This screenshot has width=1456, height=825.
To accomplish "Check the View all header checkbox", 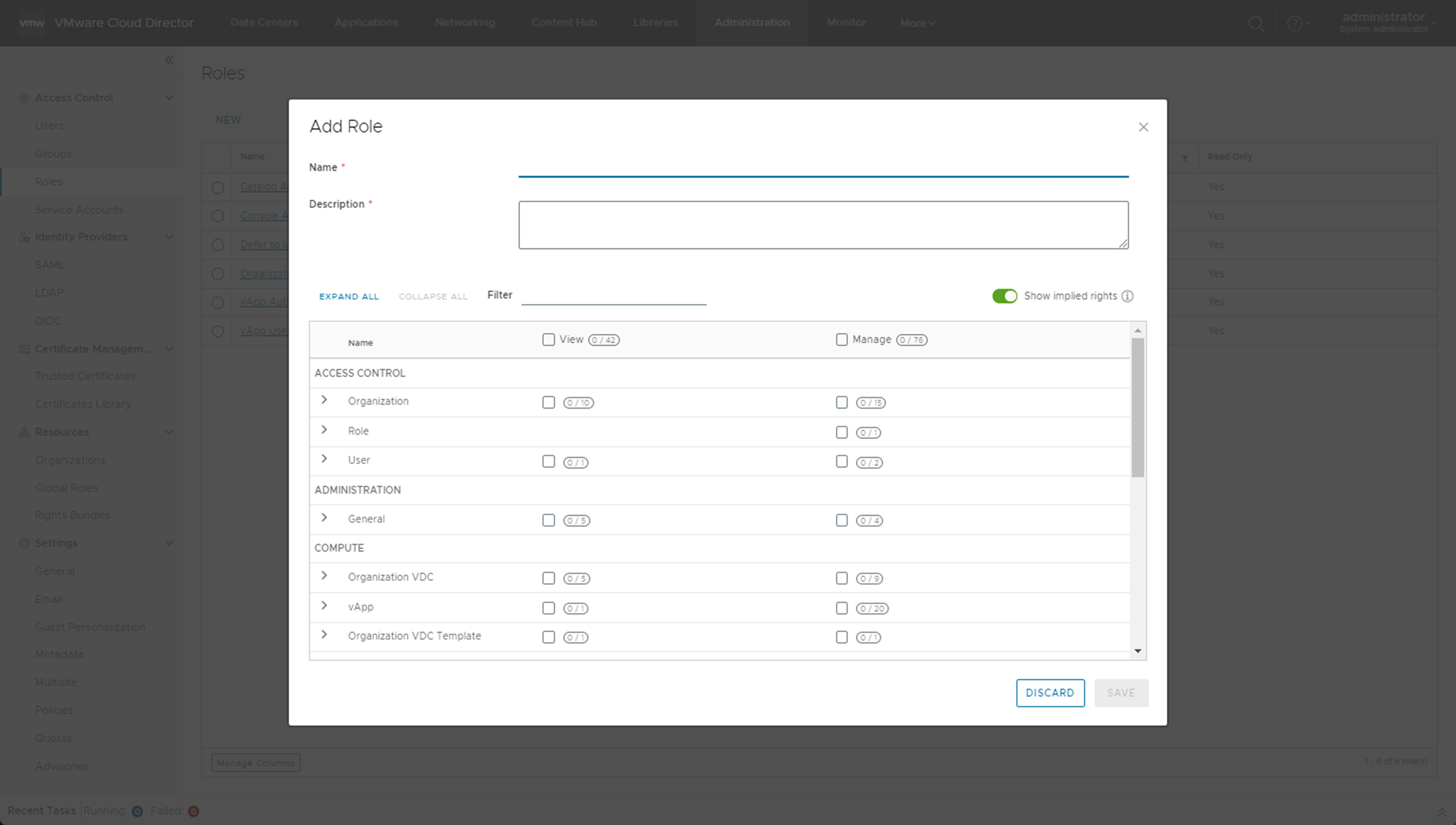I will click(548, 339).
